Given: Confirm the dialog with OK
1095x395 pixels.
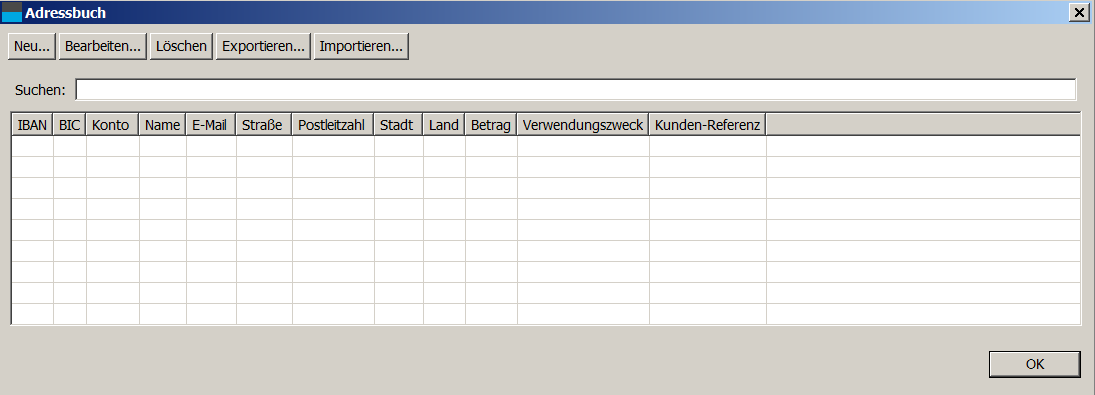Looking at the screenshot, I should click(1035, 364).
